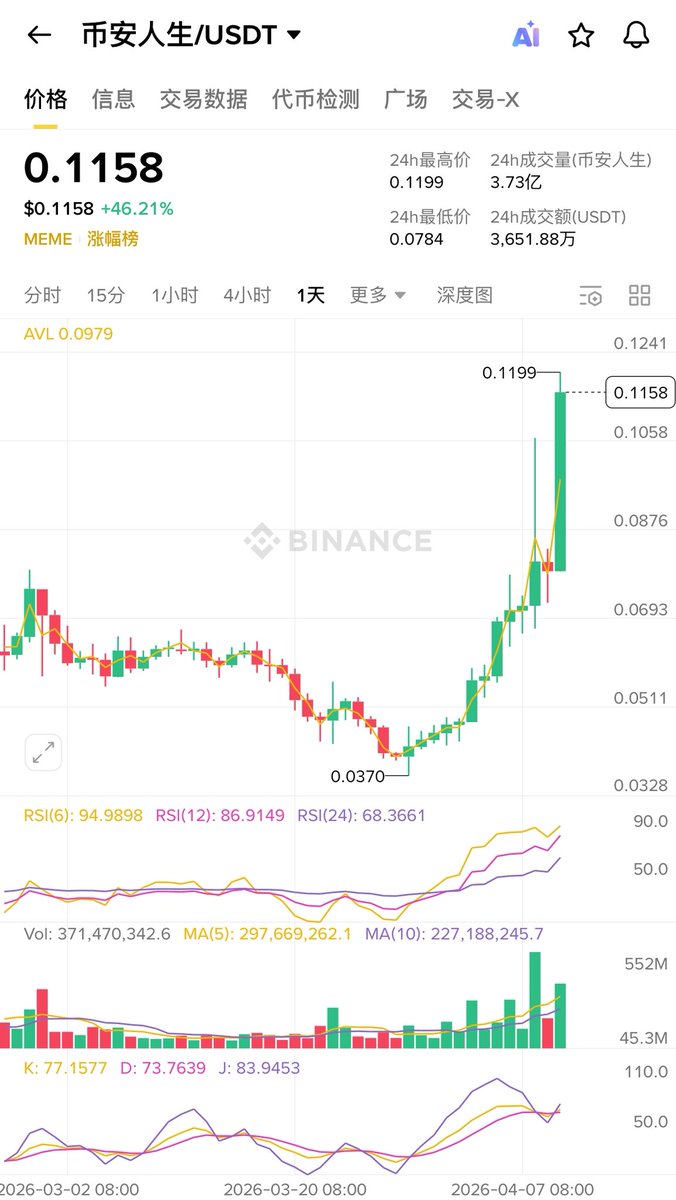
Task: Select the 1天 timeframe
Action: (x=310, y=295)
